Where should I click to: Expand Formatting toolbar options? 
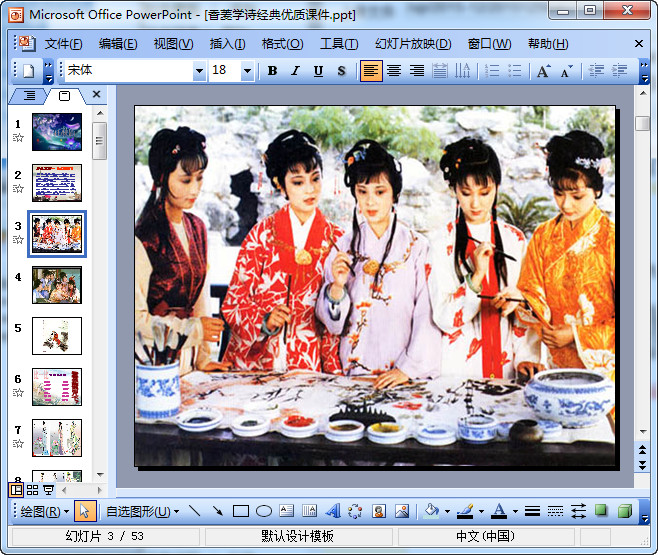pyautogui.click(x=644, y=71)
